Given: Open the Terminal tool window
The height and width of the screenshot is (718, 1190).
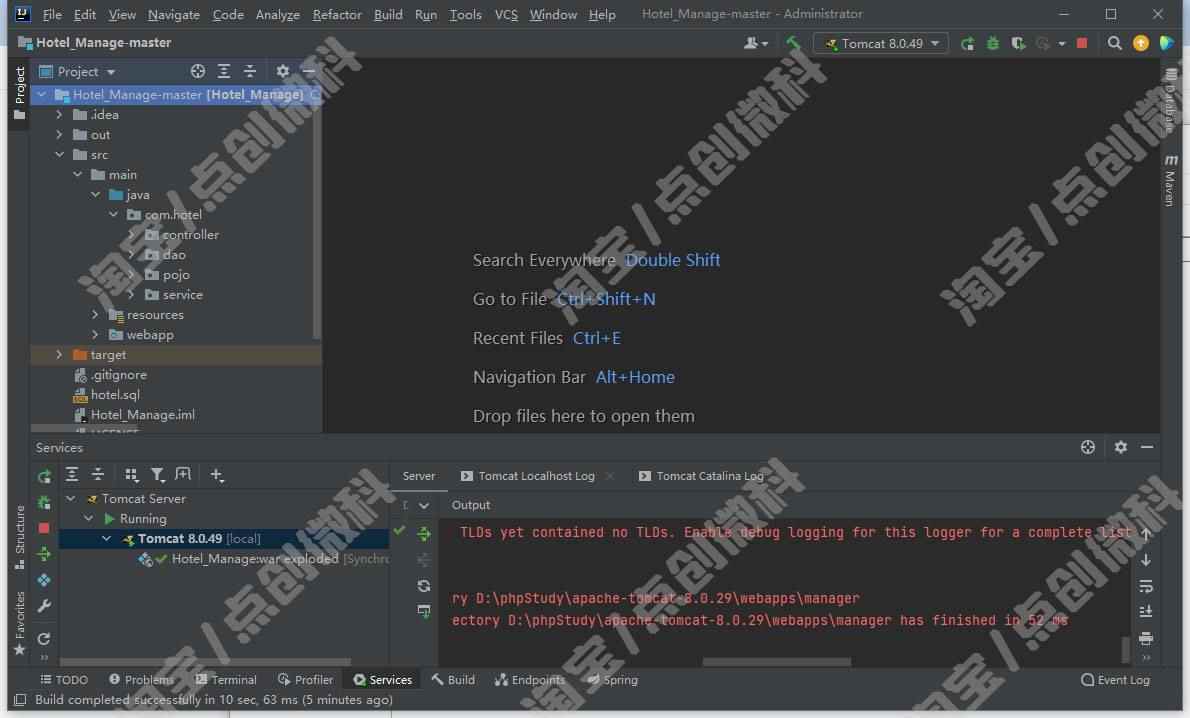Looking at the screenshot, I should pyautogui.click(x=225, y=679).
